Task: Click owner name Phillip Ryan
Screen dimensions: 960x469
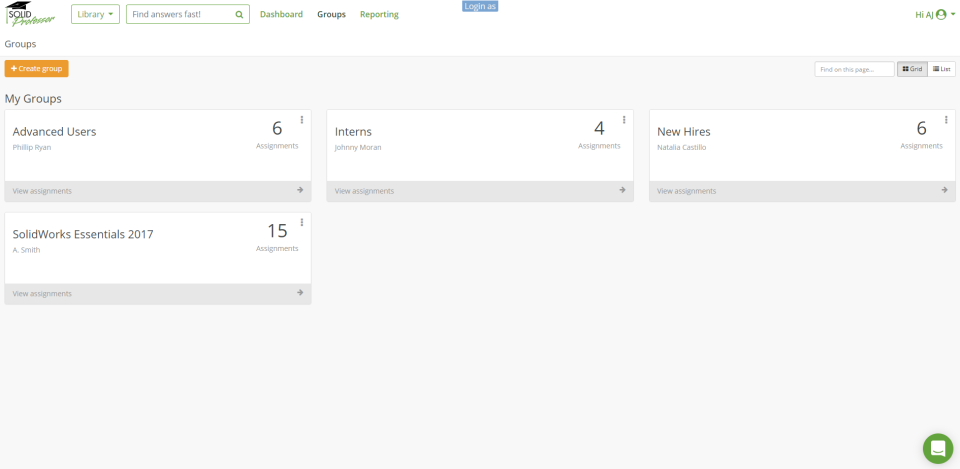Action: tap(32, 148)
